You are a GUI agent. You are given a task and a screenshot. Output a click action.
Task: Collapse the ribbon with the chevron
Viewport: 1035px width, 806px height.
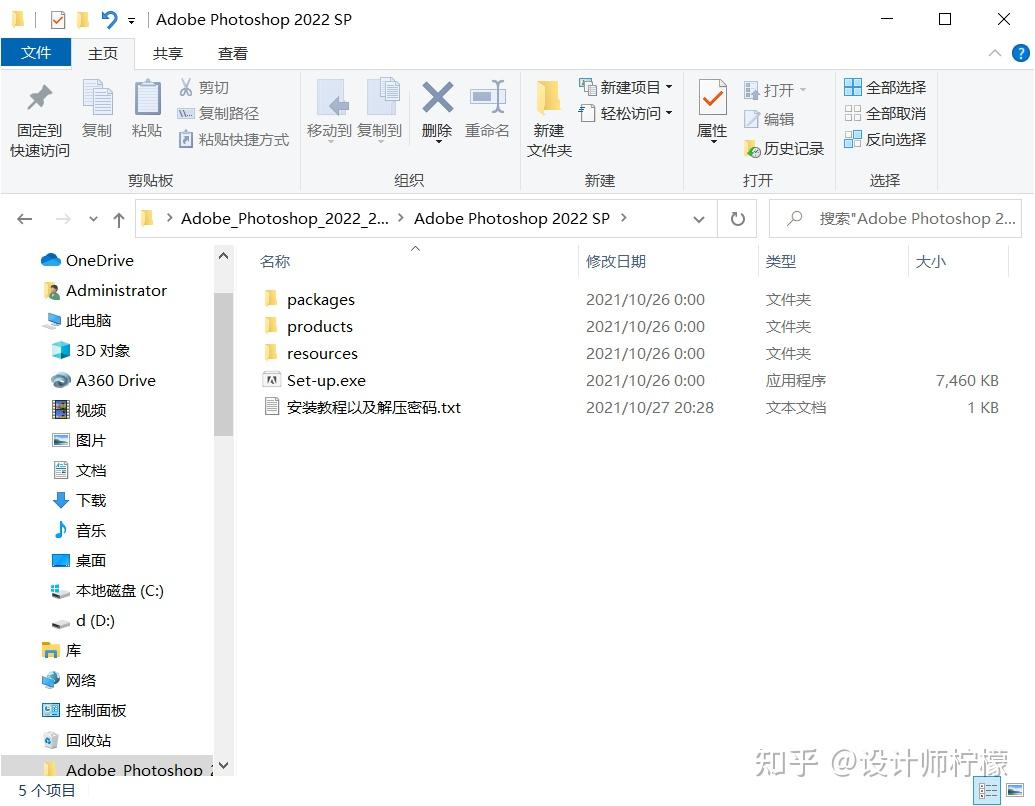[x=995, y=53]
